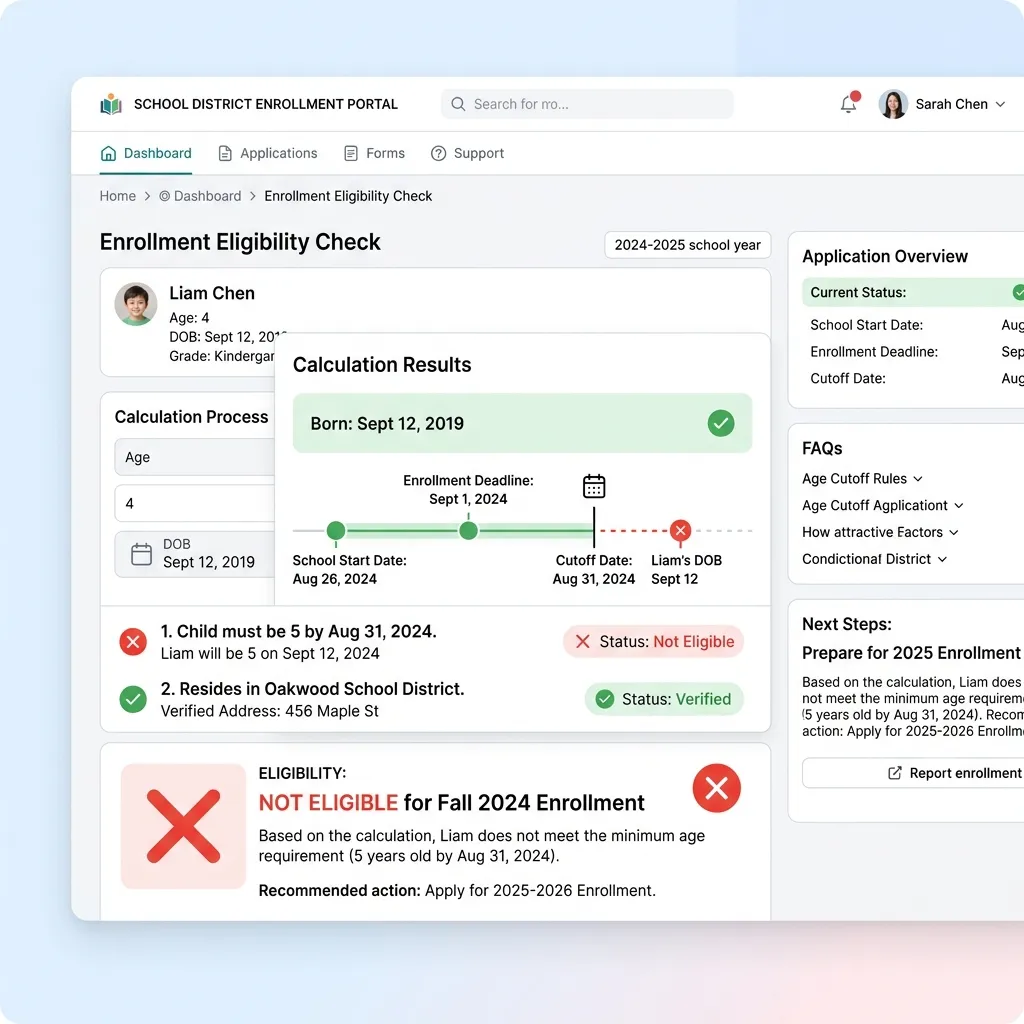This screenshot has height=1024, width=1024.
Task: Click Status: Verified badge
Action: [664, 699]
